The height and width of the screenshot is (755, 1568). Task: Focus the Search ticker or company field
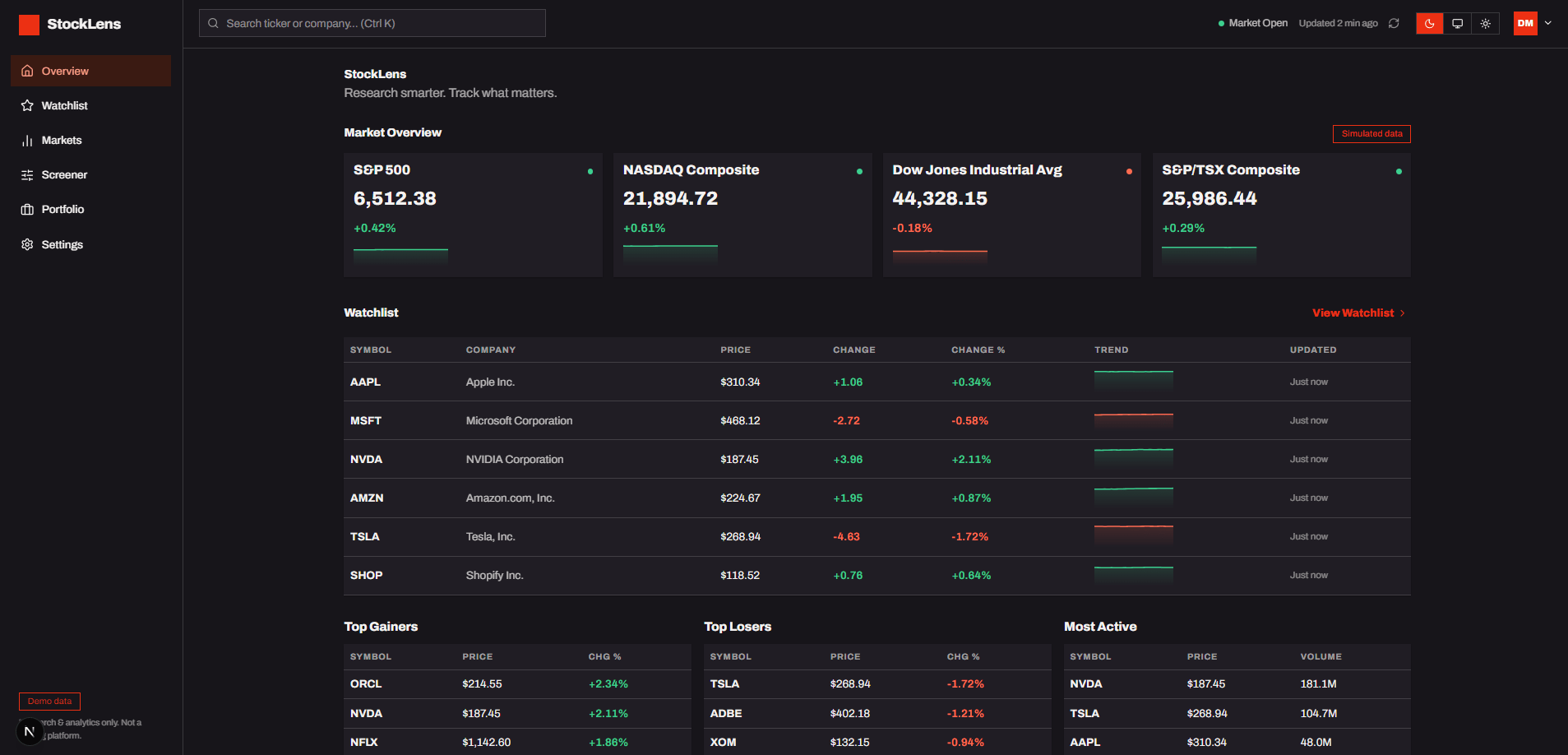[x=372, y=23]
